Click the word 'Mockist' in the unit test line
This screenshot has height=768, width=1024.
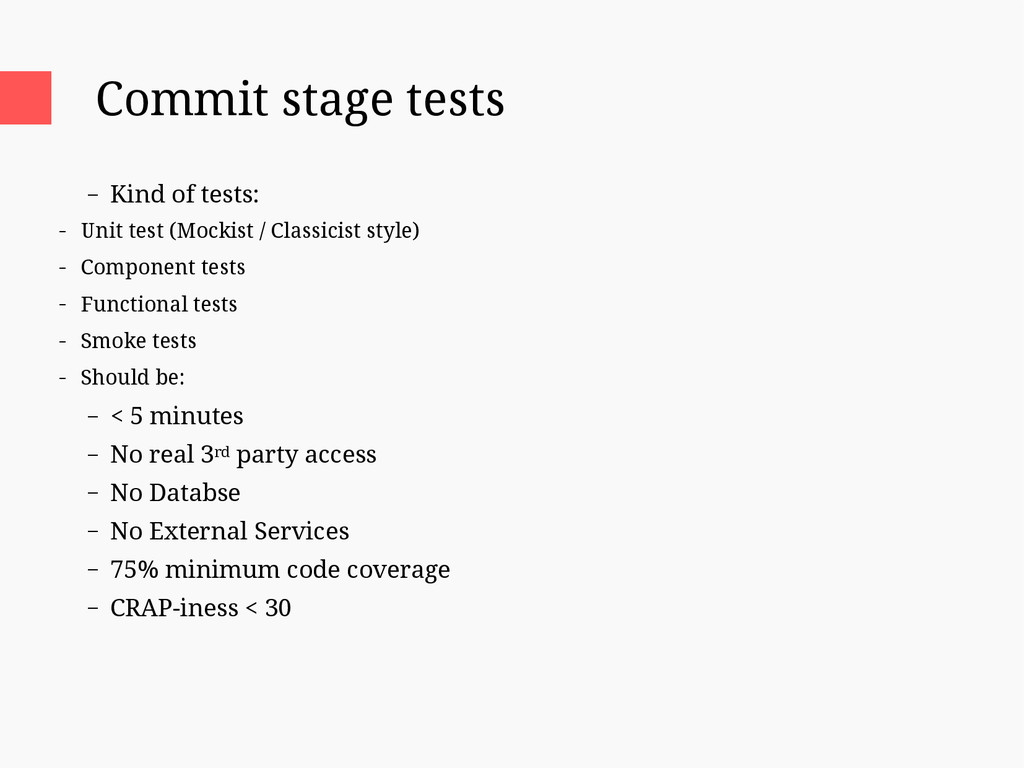click(215, 231)
